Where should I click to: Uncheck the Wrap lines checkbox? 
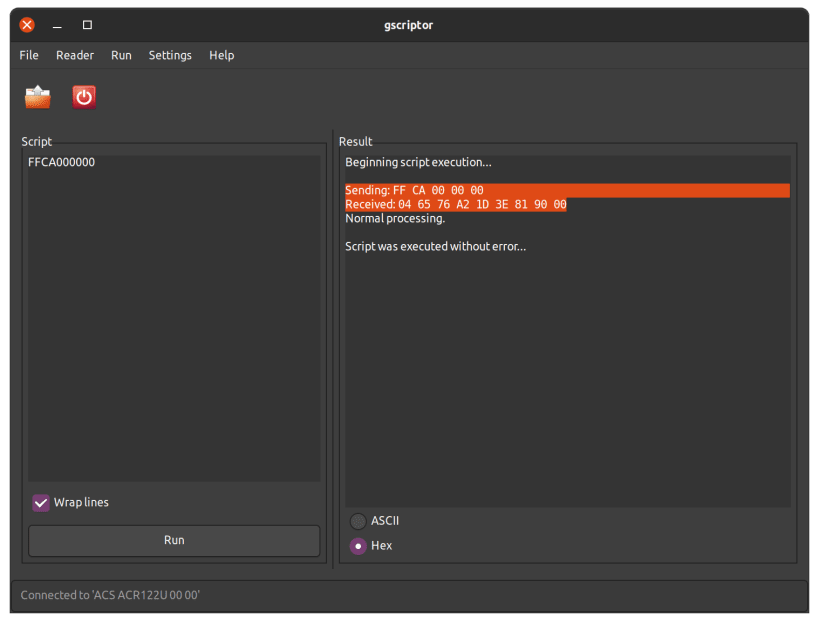pyautogui.click(x=41, y=503)
